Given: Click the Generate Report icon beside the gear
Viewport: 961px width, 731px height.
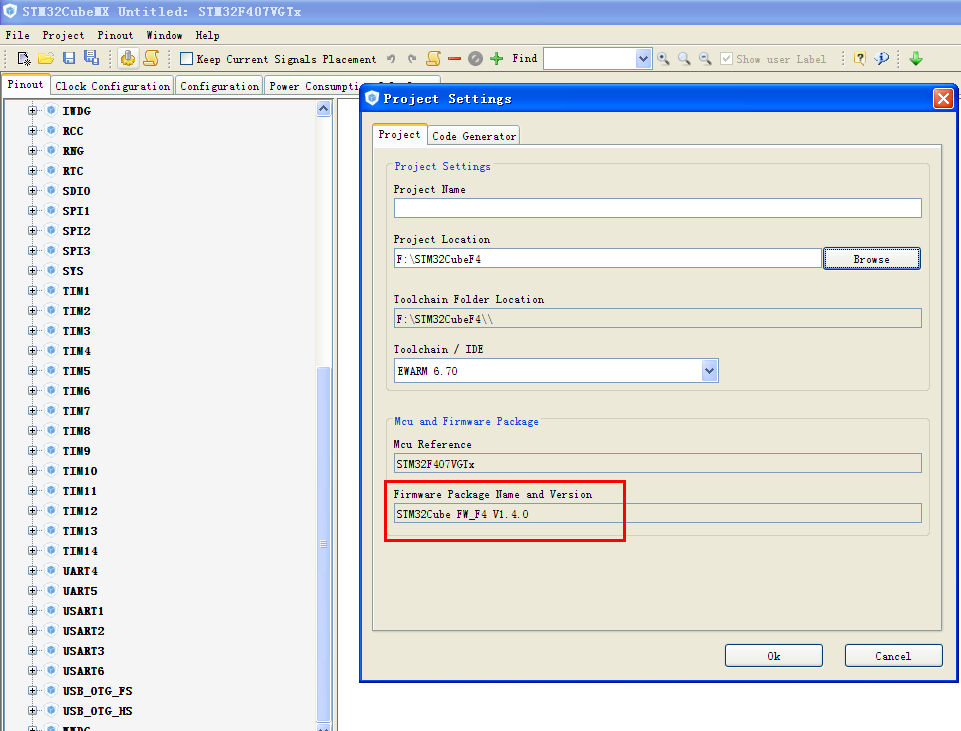Looking at the screenshot, I should (x=151, y=58).
